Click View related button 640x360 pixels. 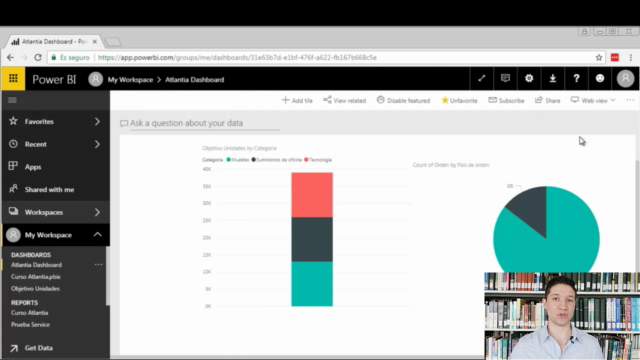click(x=344, y=100)
